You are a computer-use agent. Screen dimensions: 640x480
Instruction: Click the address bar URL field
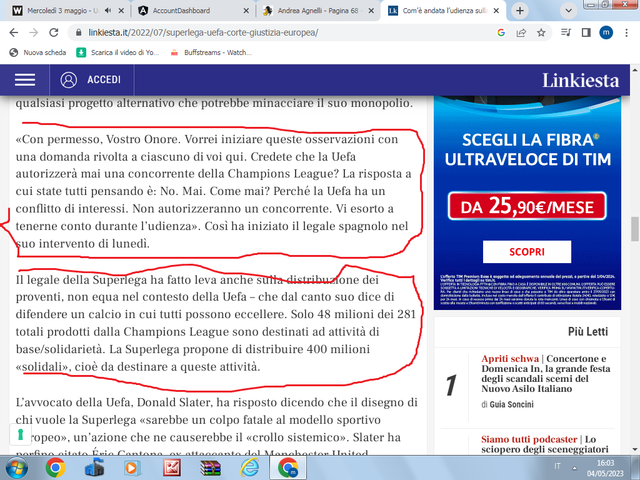[x=282, y=33]
